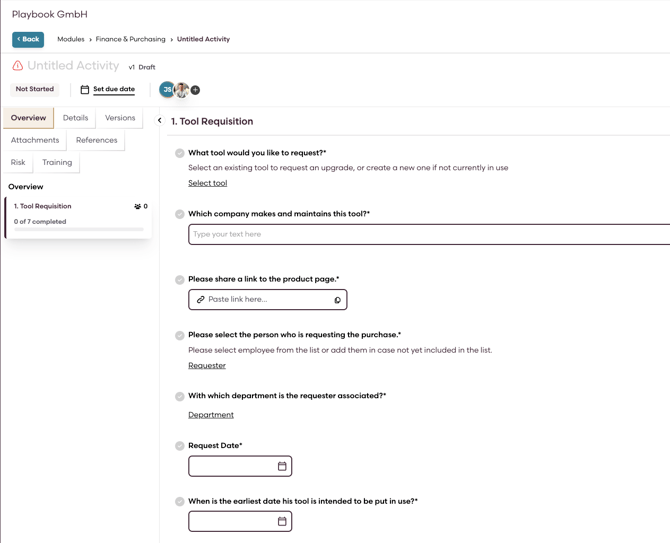
Task: Click the red warning triangle icon
Action: click(18, 66)
